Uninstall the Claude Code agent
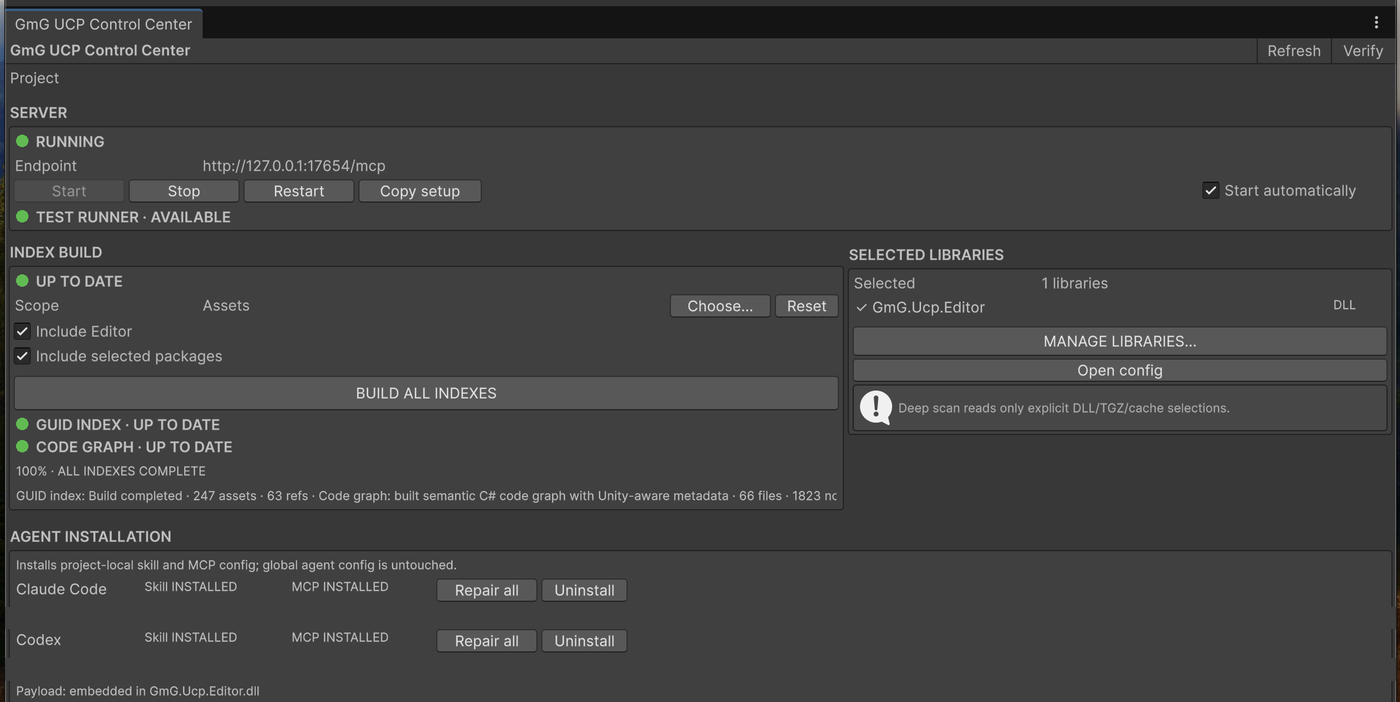 (584, 590)
